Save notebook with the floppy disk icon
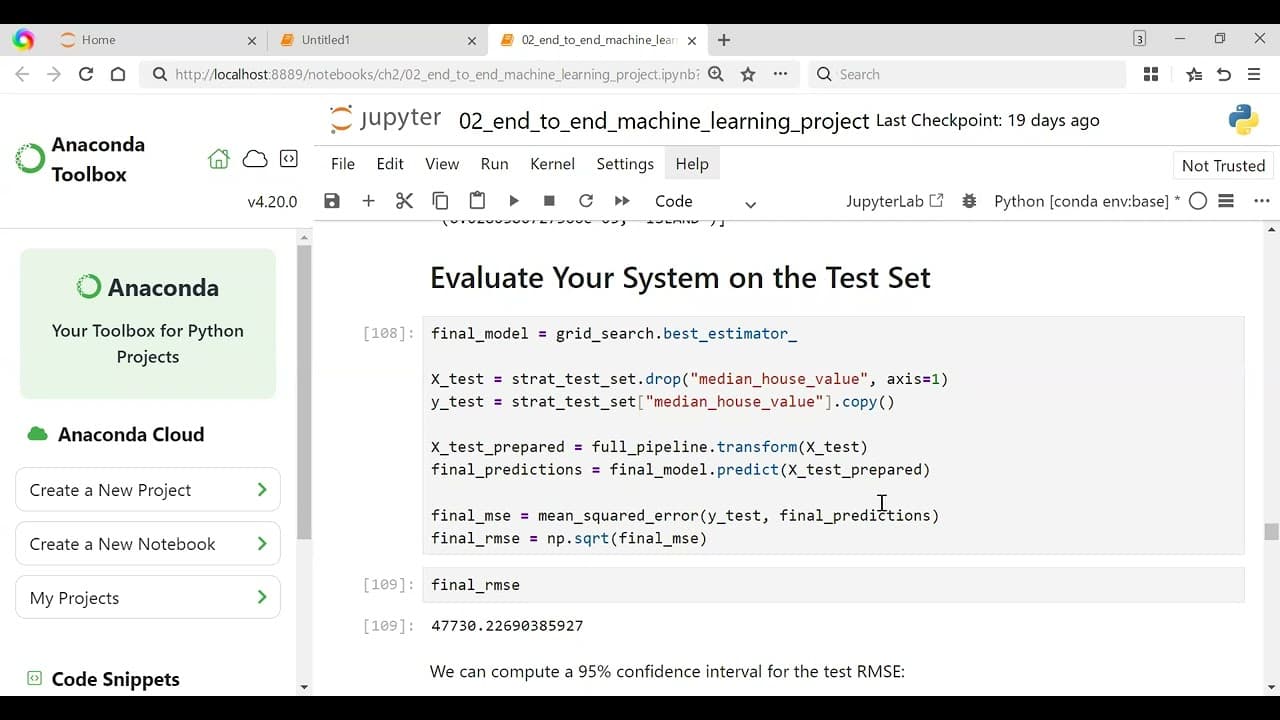1280x720 pixels. tap(332, 201)
